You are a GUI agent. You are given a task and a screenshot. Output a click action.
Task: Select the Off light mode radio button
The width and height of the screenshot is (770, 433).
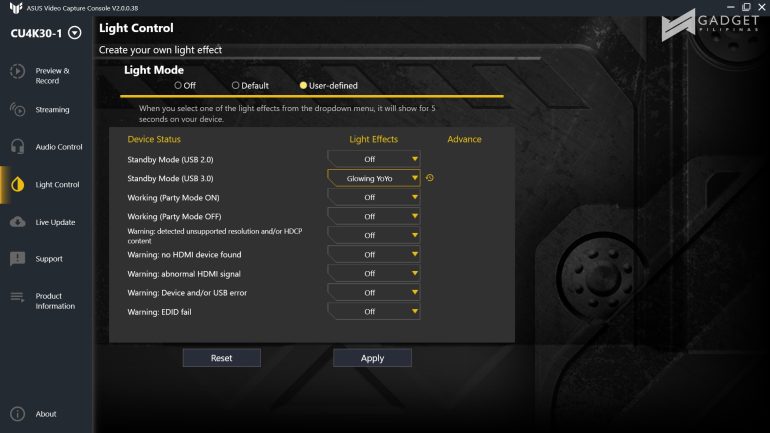click(x=179, y=86)
